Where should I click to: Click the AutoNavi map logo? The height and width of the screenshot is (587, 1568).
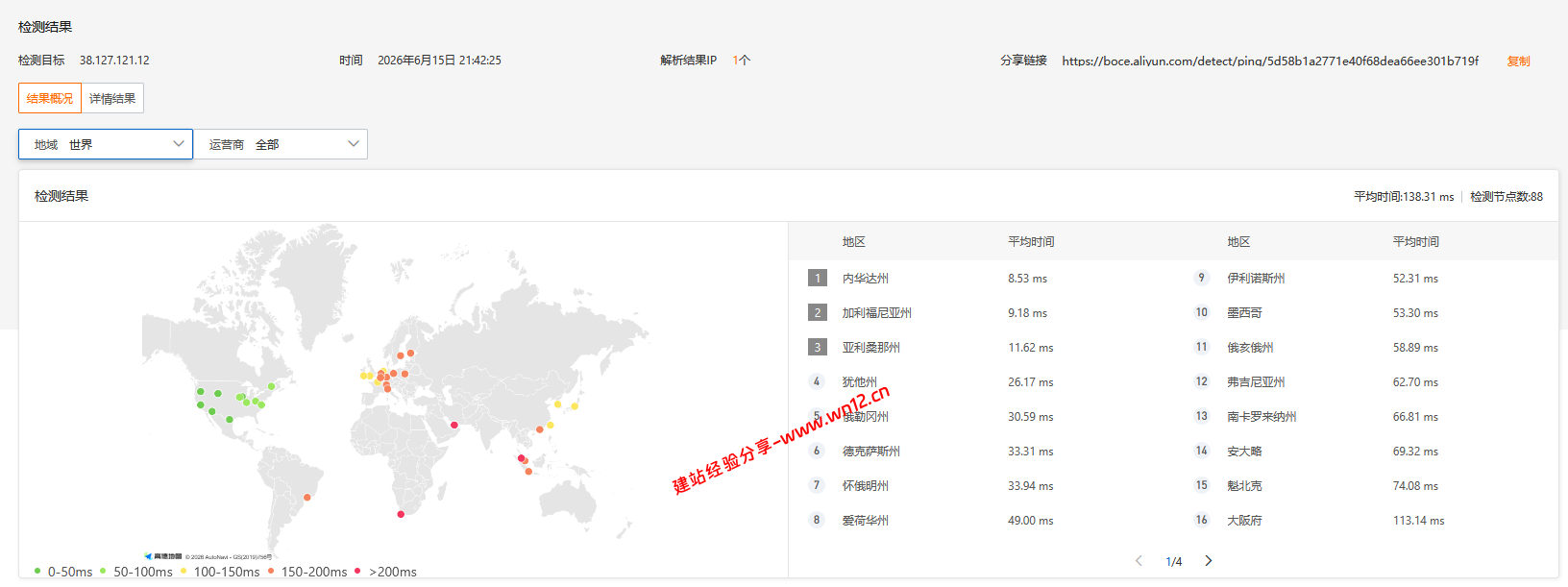tap(163, 556)
